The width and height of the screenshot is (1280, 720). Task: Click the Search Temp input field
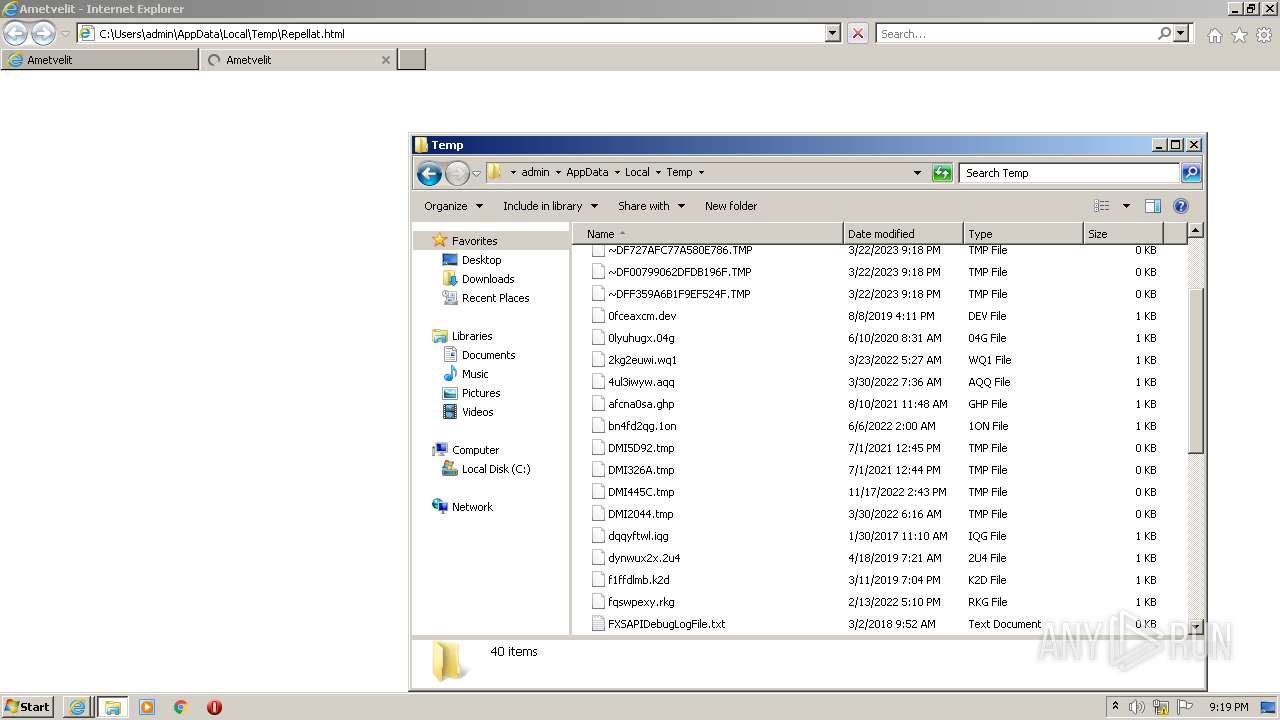pyautogui.click(x=1068, y=173)
